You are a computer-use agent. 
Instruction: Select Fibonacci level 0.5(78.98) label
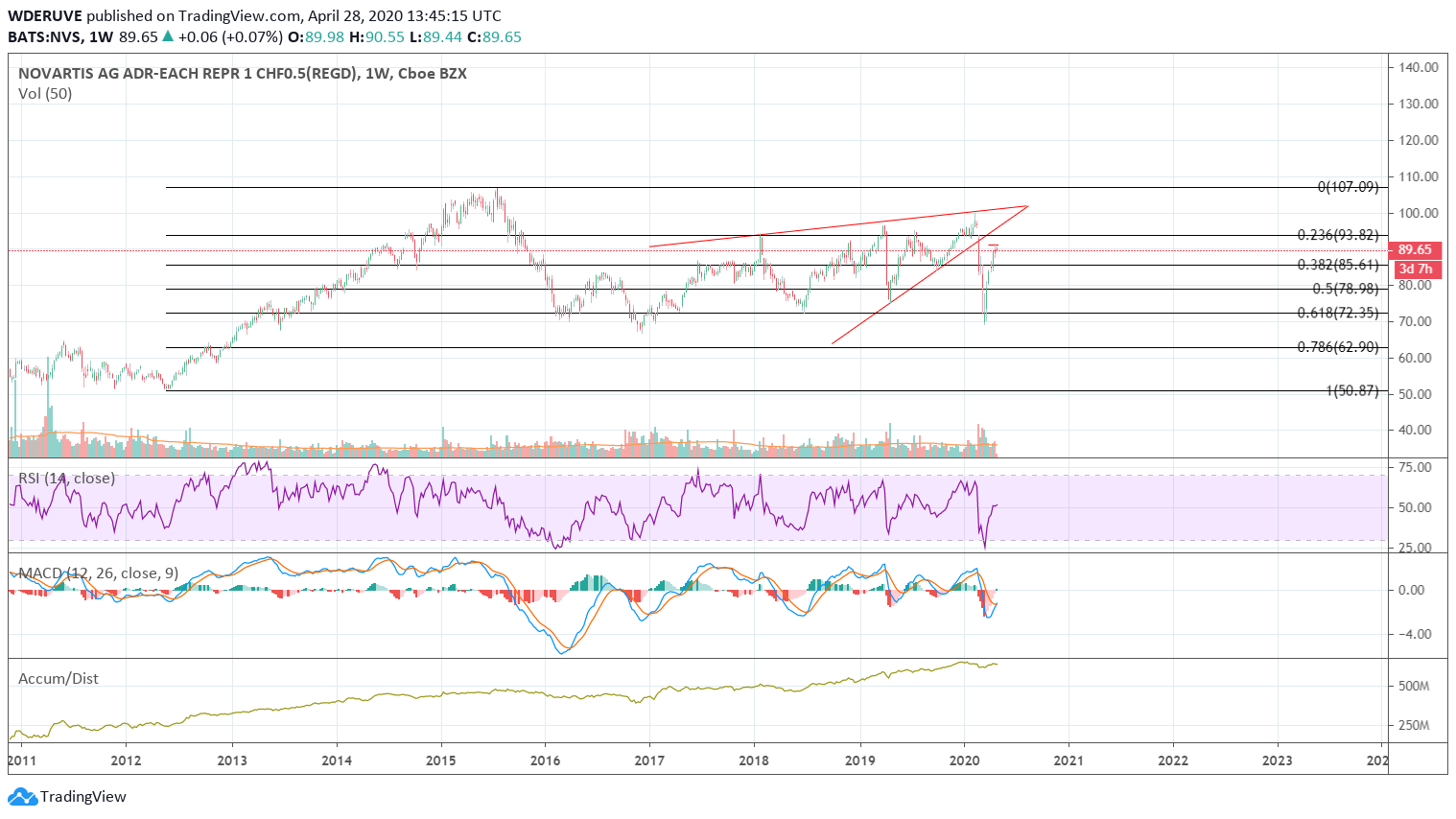[x=1345, y=289]
